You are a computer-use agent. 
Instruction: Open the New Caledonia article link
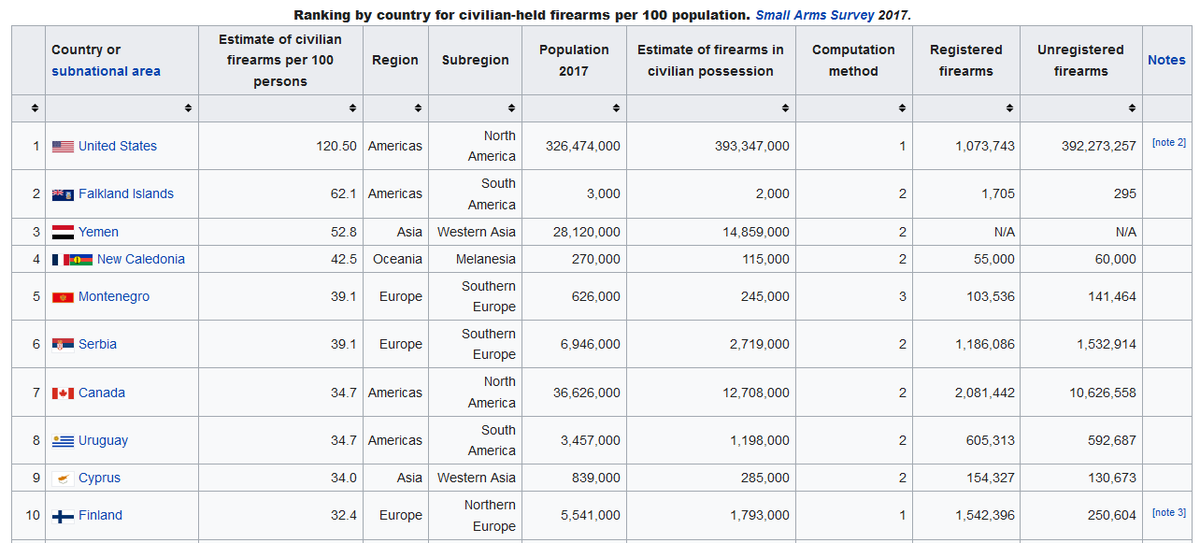pyautogui.click(x=141, y=259)
